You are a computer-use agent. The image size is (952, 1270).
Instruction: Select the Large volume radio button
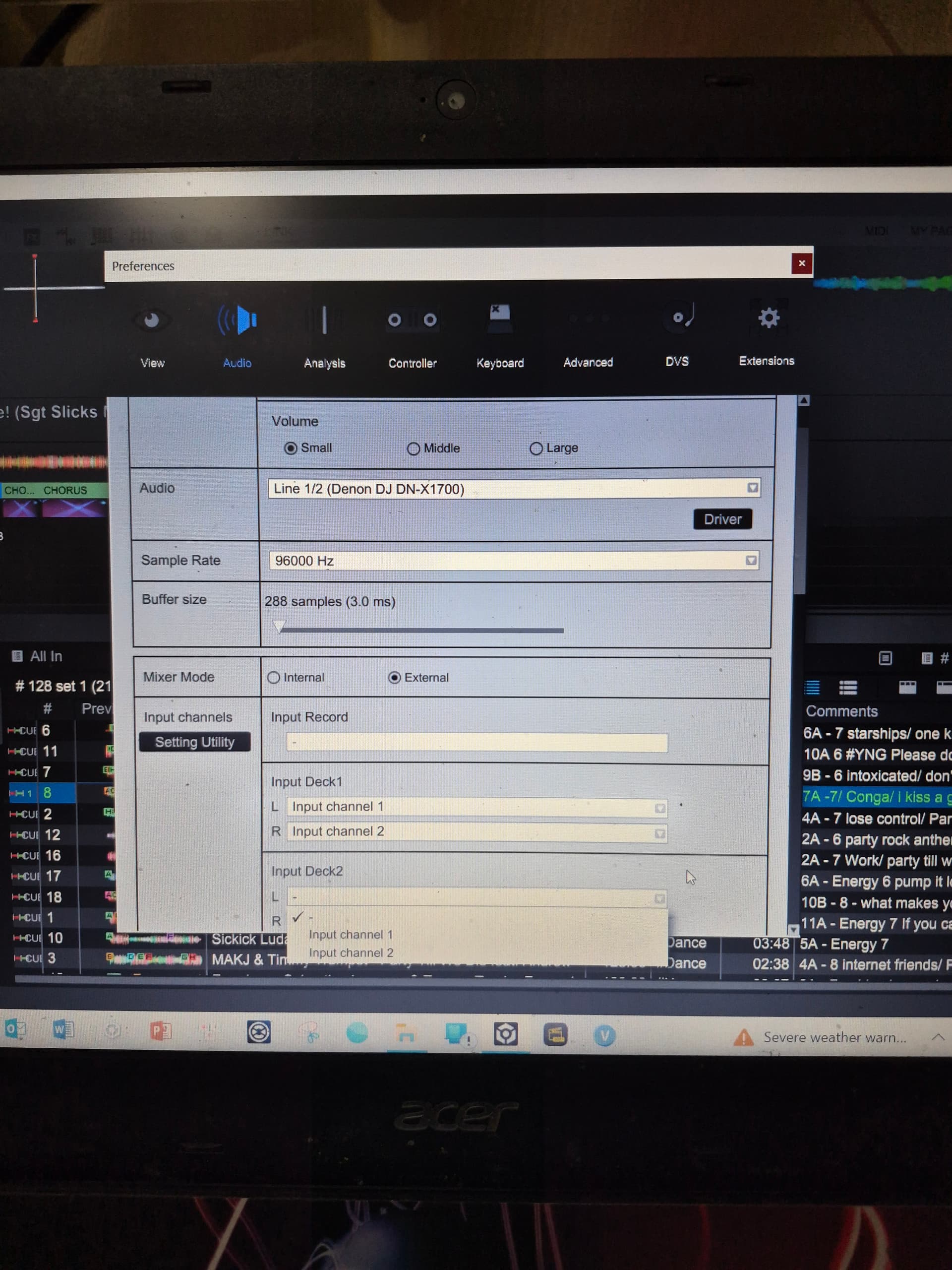click(x=535, y=449)
